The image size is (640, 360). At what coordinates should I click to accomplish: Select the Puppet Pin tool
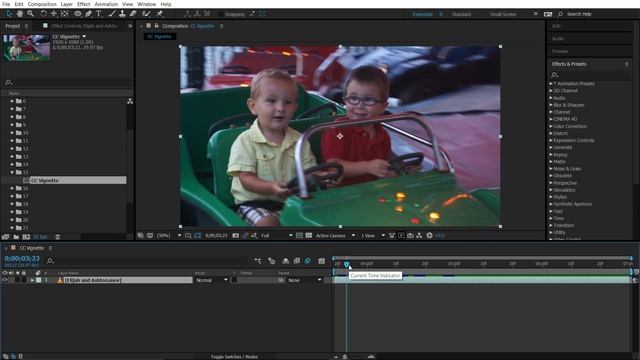(x=160, y=14)
